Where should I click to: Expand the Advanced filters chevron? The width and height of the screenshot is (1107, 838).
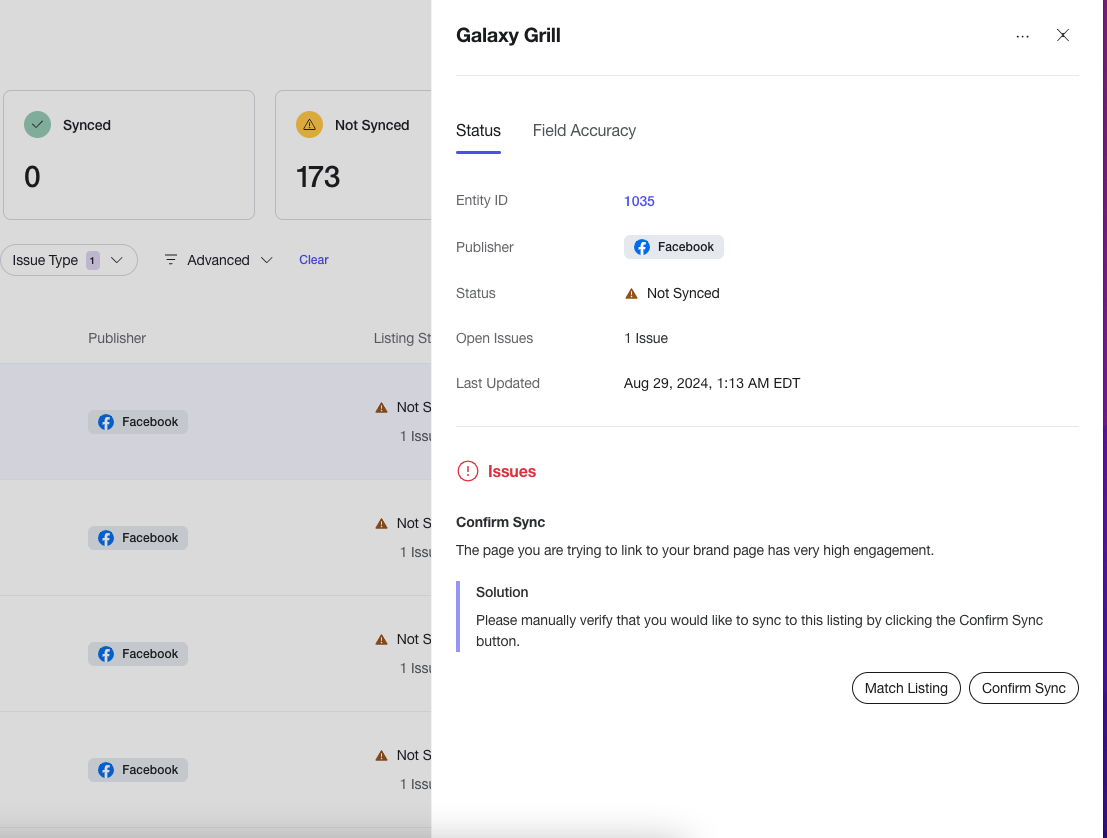[266, 260]
